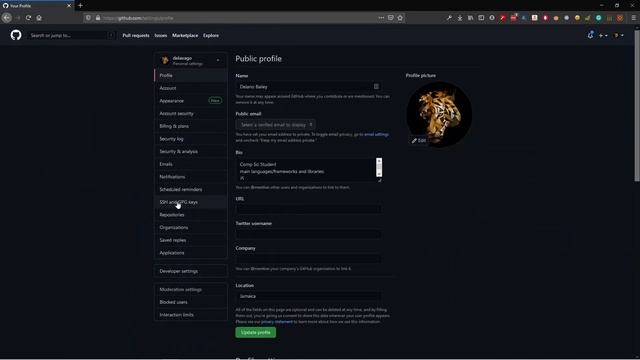Open Scheduled reminders in sidebar
This screenshot has height=360, width=640.
click(x=191, y=189)
